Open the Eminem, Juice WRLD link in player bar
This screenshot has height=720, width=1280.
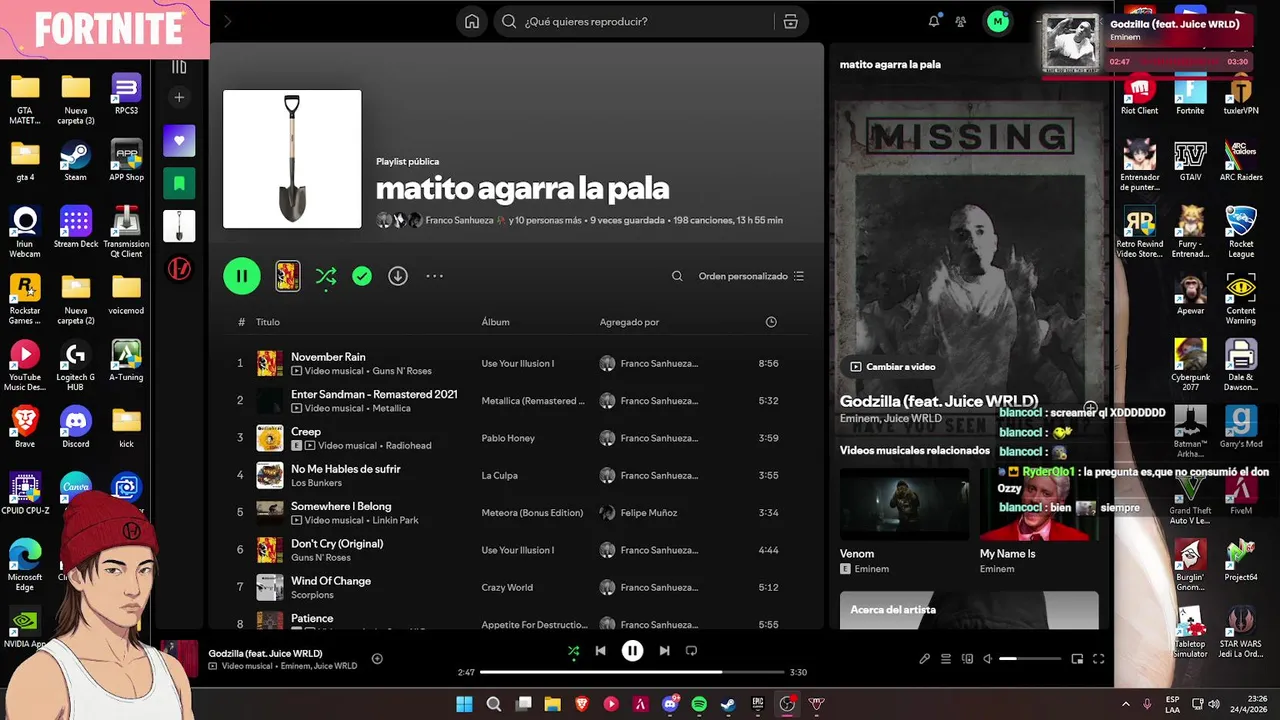(x=319, y=666)
